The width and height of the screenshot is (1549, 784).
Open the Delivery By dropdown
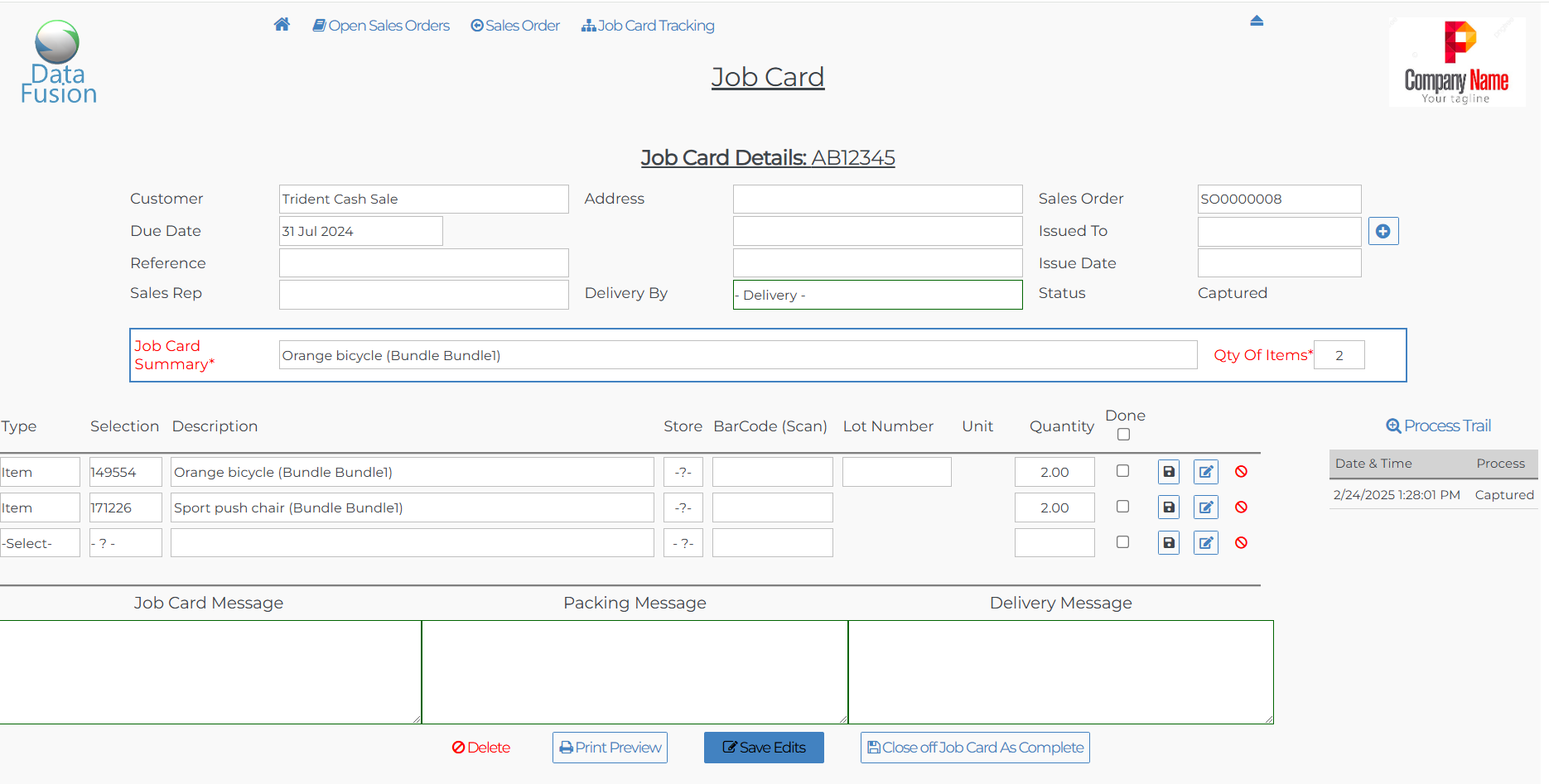coord(877,295)
